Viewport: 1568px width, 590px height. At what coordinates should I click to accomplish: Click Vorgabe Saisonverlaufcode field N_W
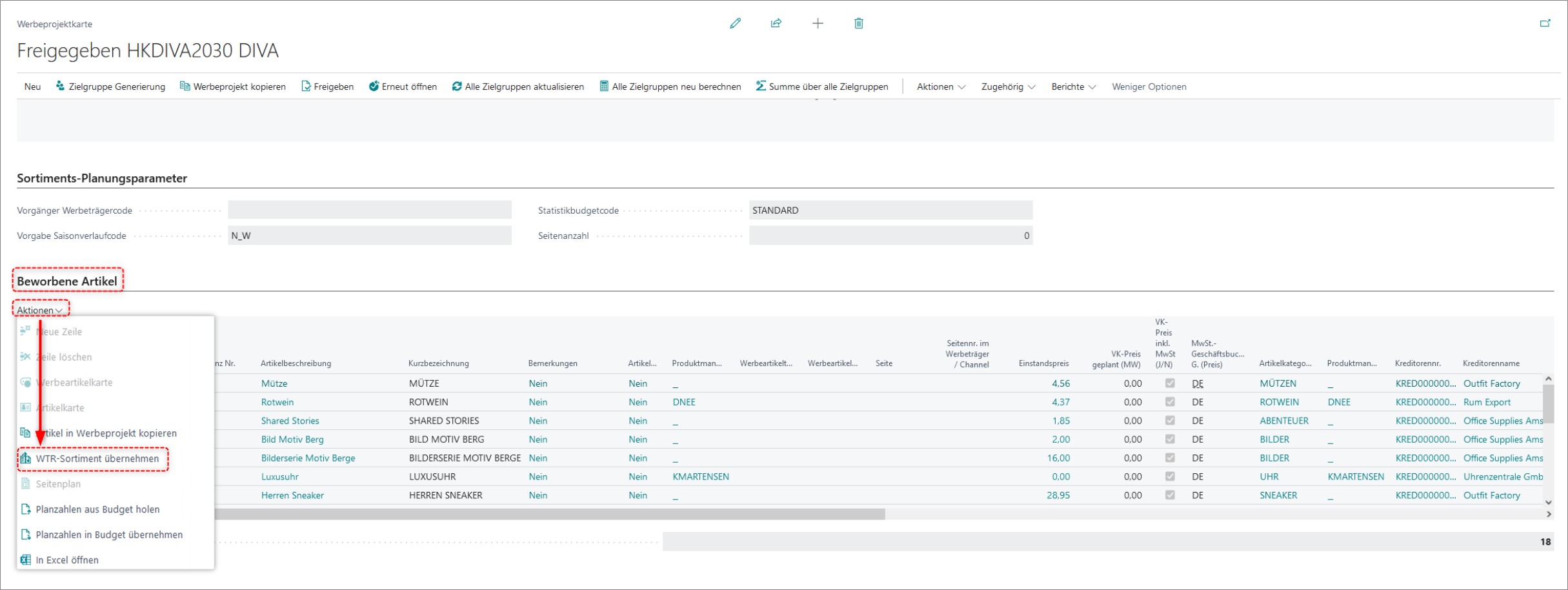pos(369,236)
